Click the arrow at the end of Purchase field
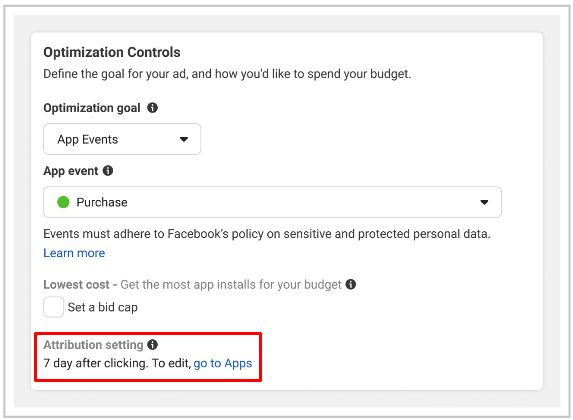This screenshot has width=573, height=420. coord(484,202)
